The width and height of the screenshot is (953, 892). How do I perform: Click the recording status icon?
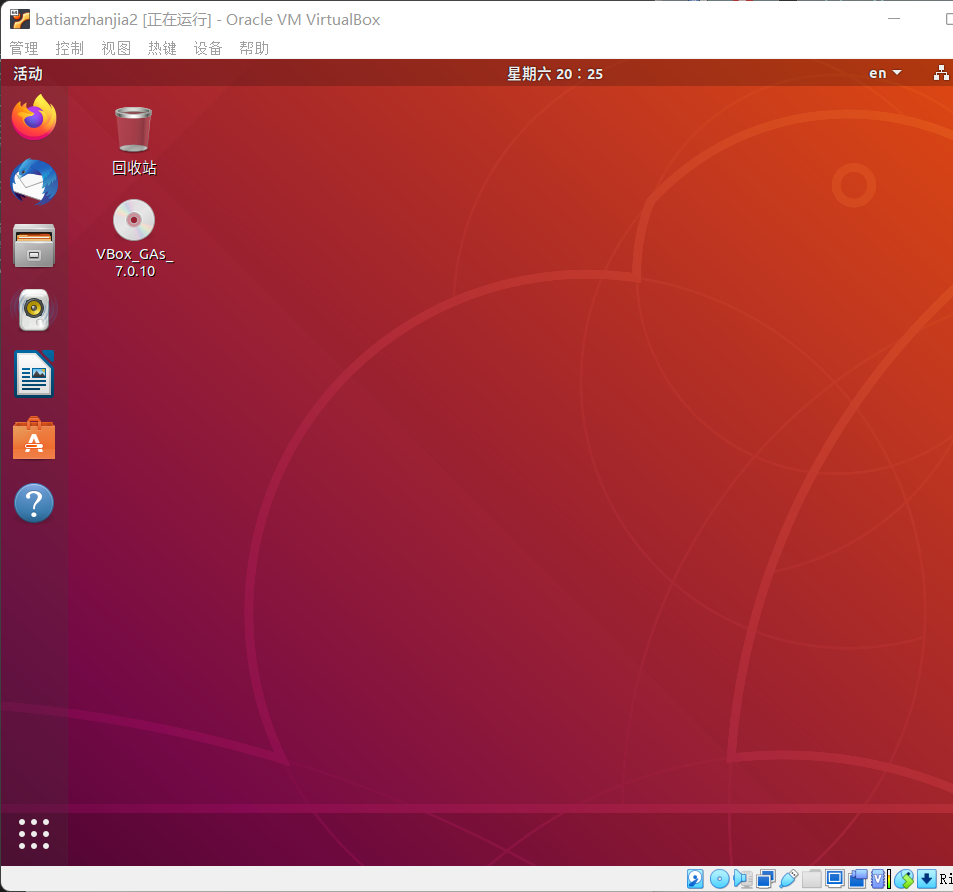click(858, 879)
